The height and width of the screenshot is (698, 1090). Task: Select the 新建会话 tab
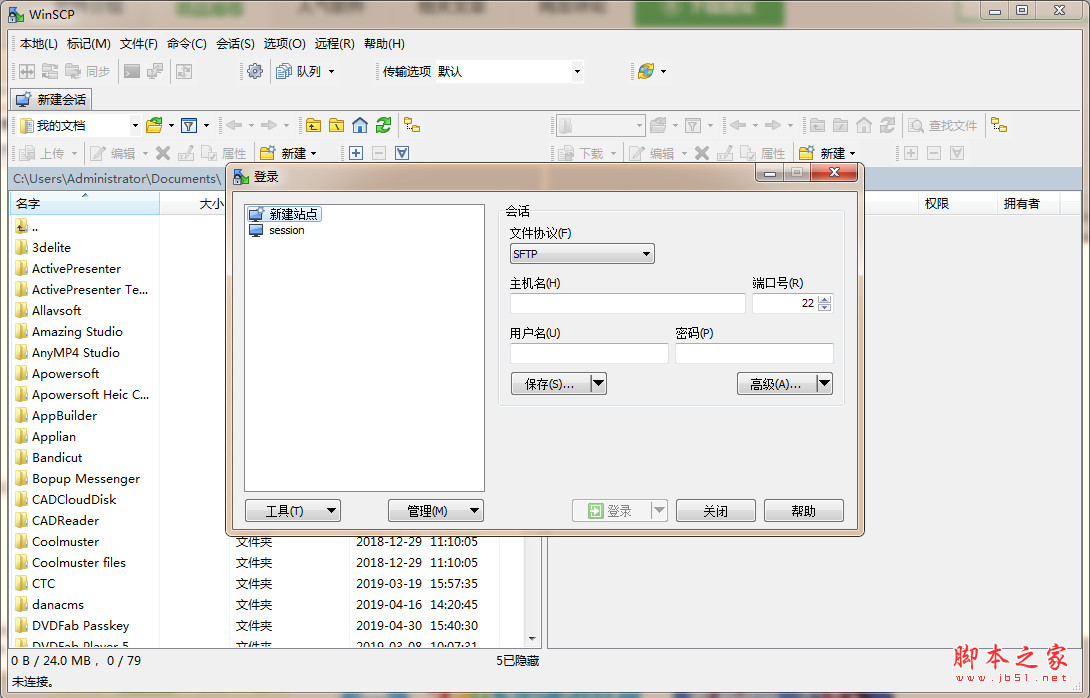coord(51,99)
